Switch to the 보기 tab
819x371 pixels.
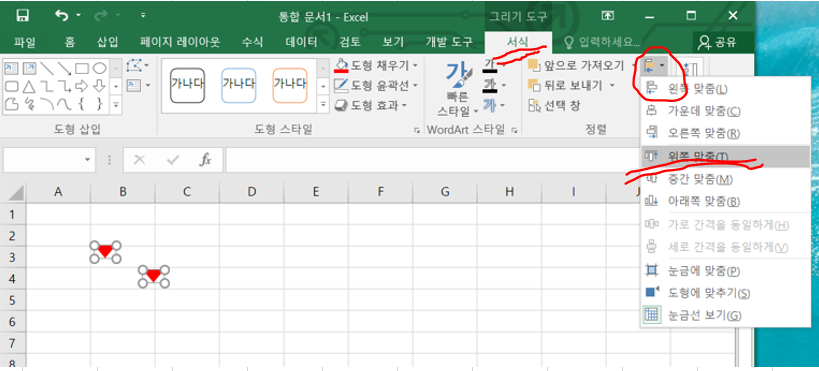393,42
